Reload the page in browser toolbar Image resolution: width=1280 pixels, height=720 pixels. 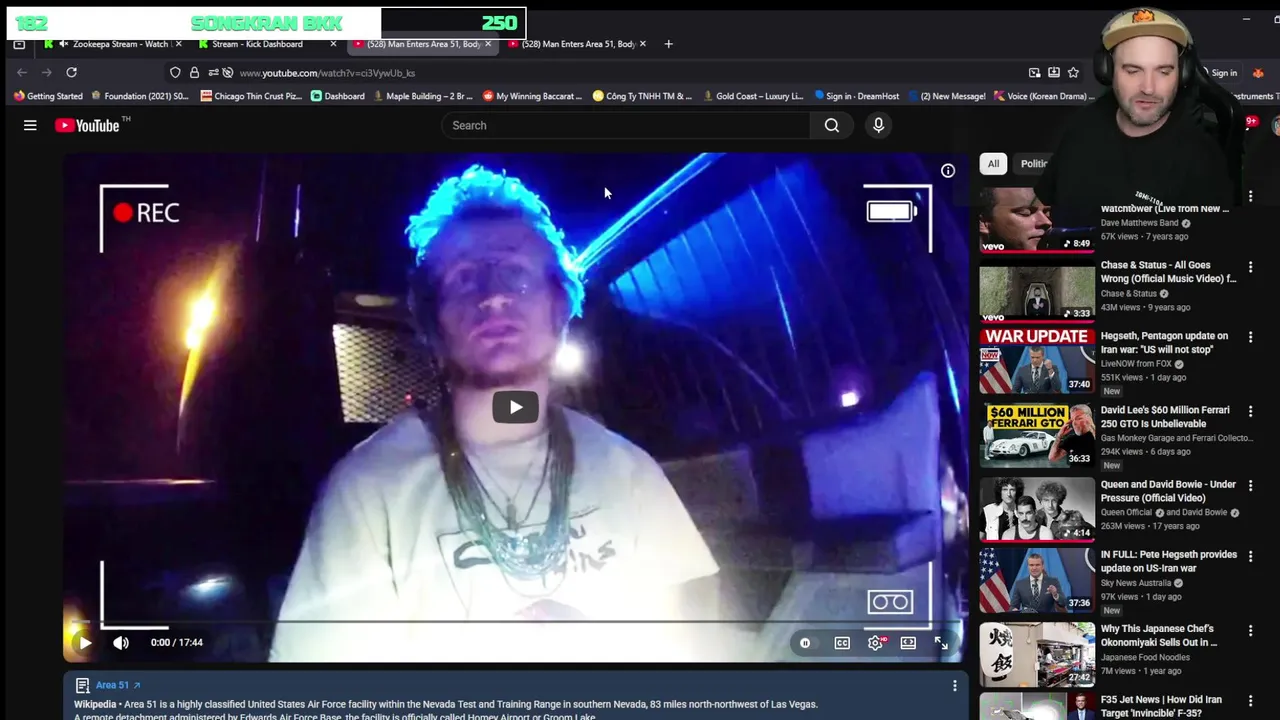click(x=71, y=72)
